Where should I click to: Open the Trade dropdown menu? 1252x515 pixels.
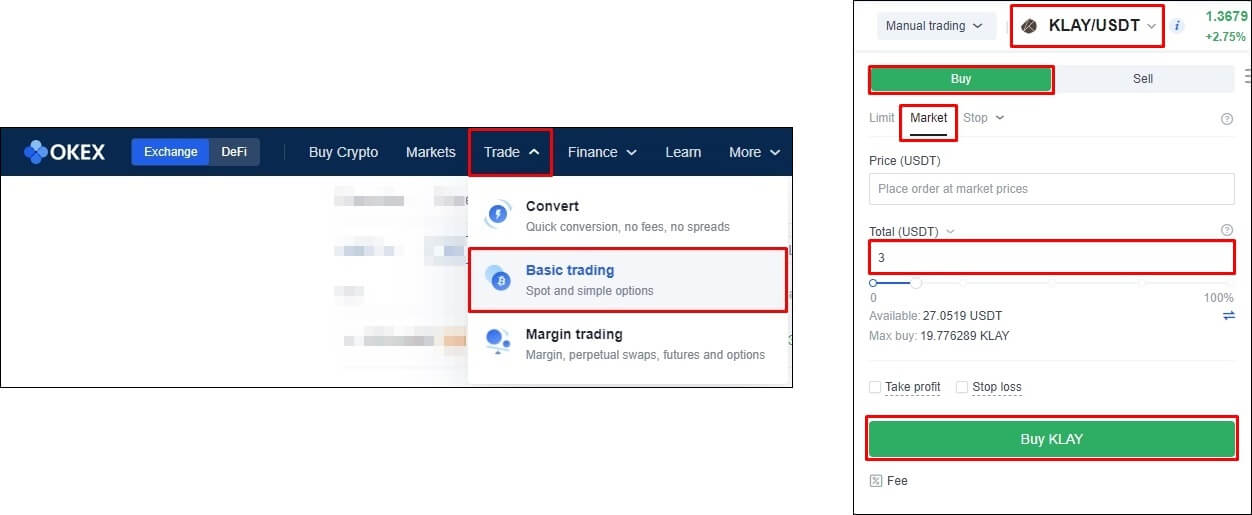click(x=511, y=152)
